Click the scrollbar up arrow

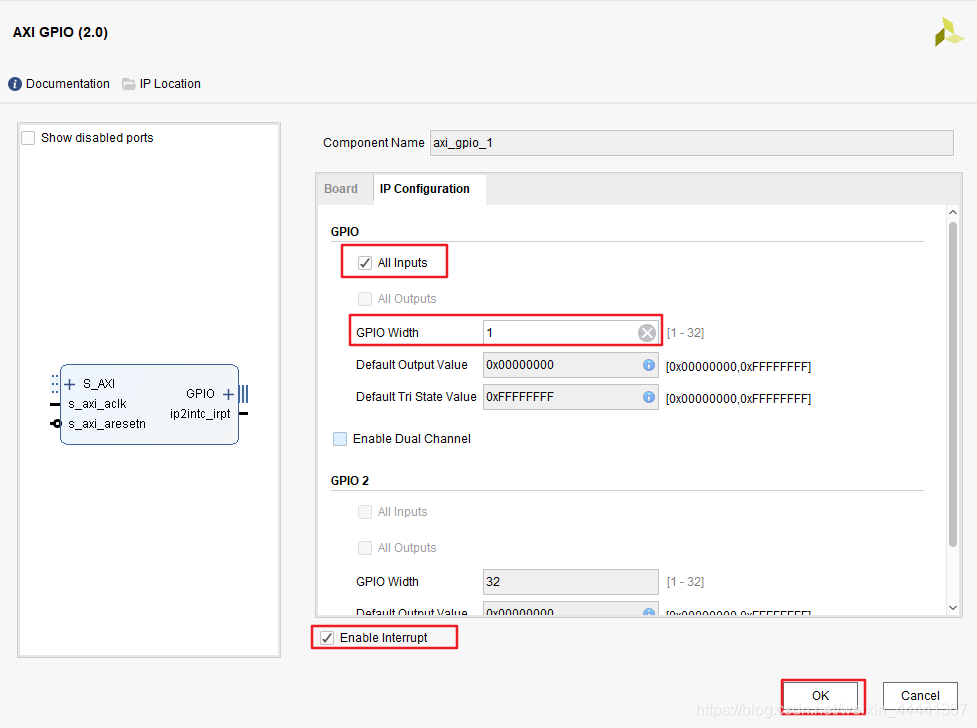[953, 213]
